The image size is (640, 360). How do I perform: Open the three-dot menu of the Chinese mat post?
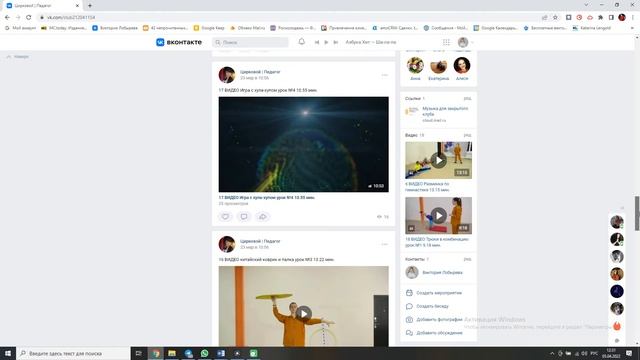[x=384, y=244]
